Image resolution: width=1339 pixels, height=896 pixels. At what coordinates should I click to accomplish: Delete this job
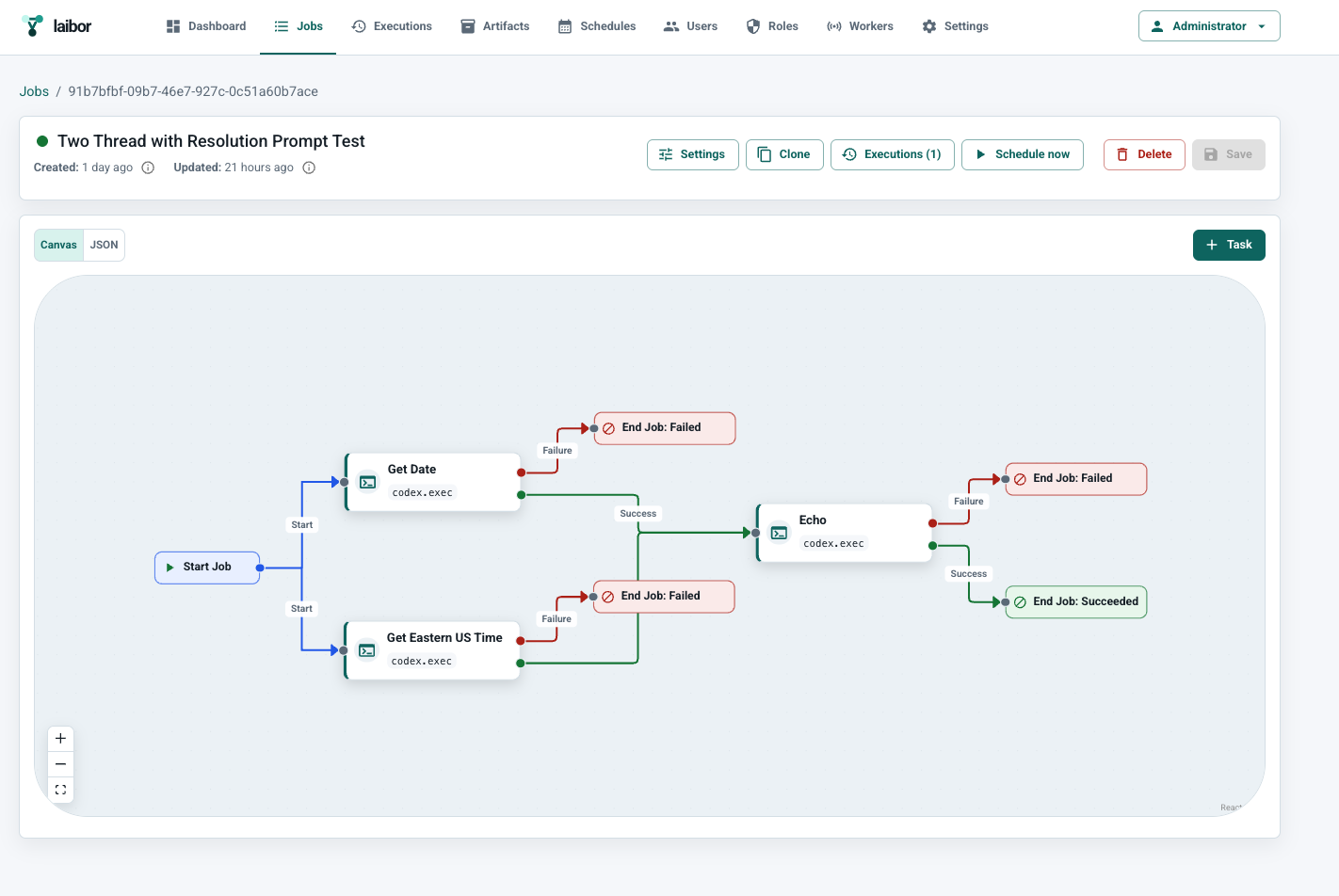[1144, 154]
